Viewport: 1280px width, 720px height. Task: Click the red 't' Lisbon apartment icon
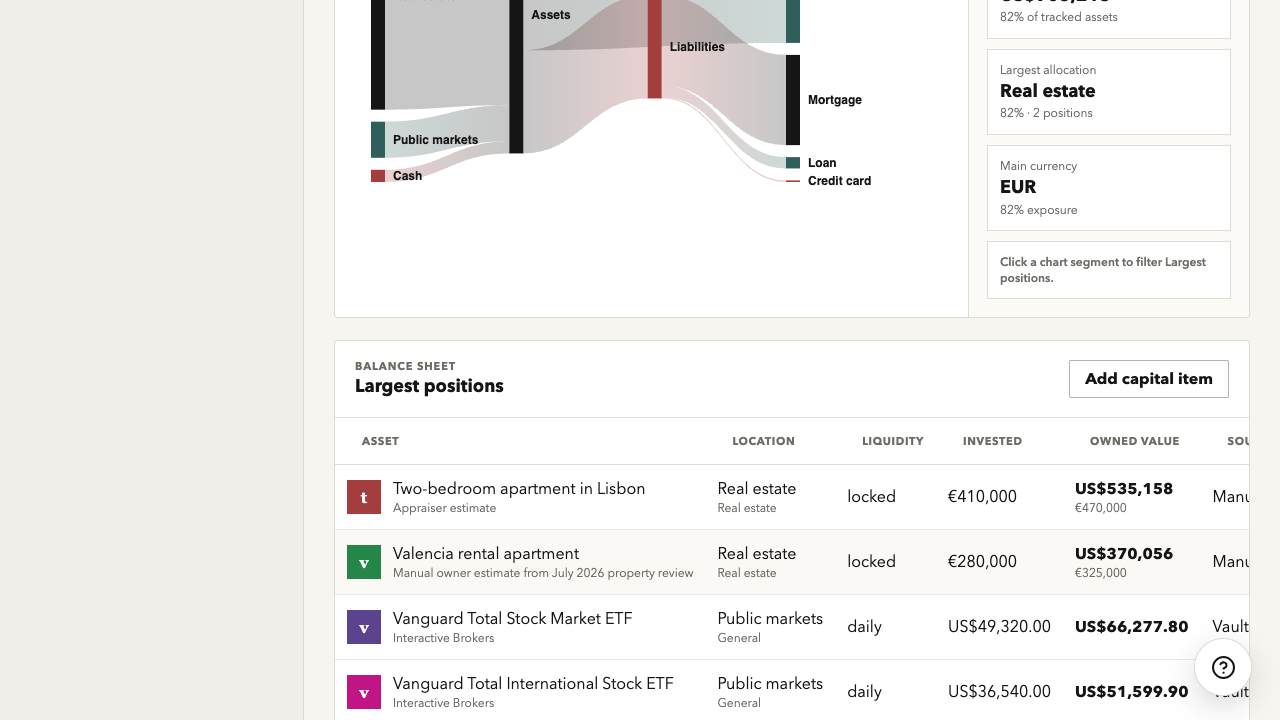364,497
